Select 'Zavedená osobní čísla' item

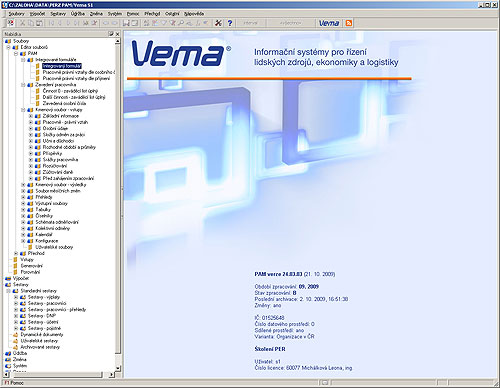coord(64,103)
